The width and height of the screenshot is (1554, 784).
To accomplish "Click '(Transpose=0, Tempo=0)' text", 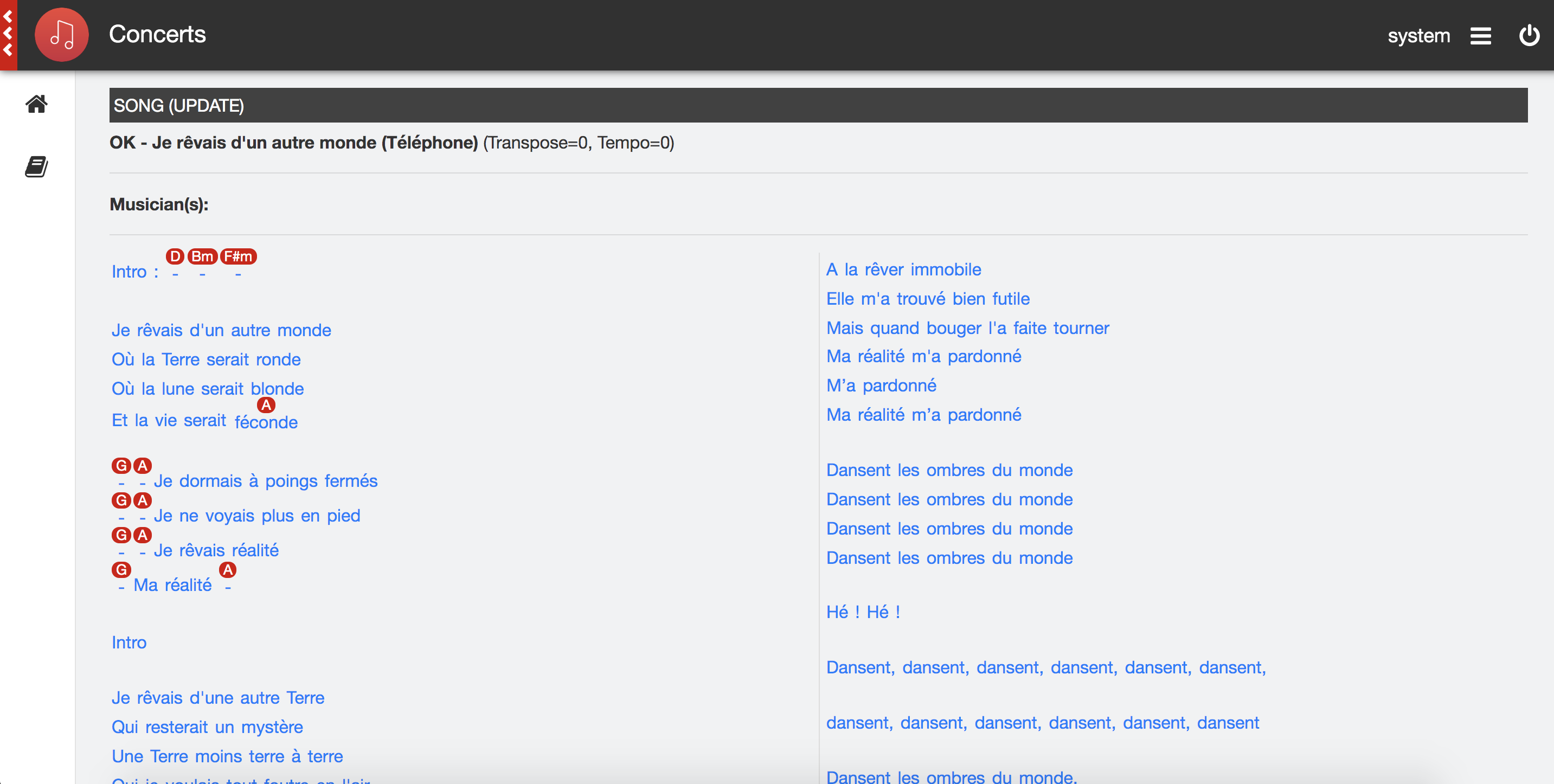I will point(579,143).
